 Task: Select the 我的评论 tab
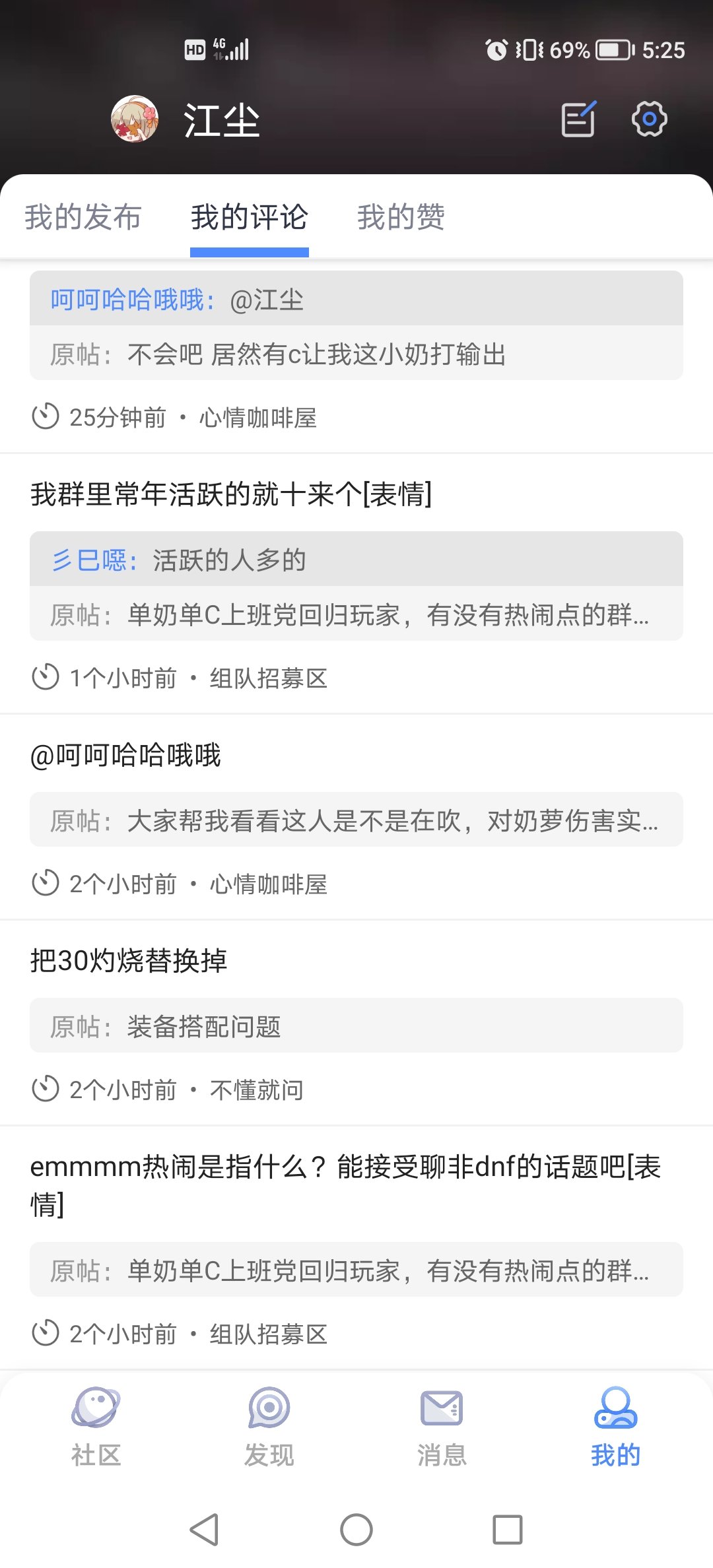(250, 217)
